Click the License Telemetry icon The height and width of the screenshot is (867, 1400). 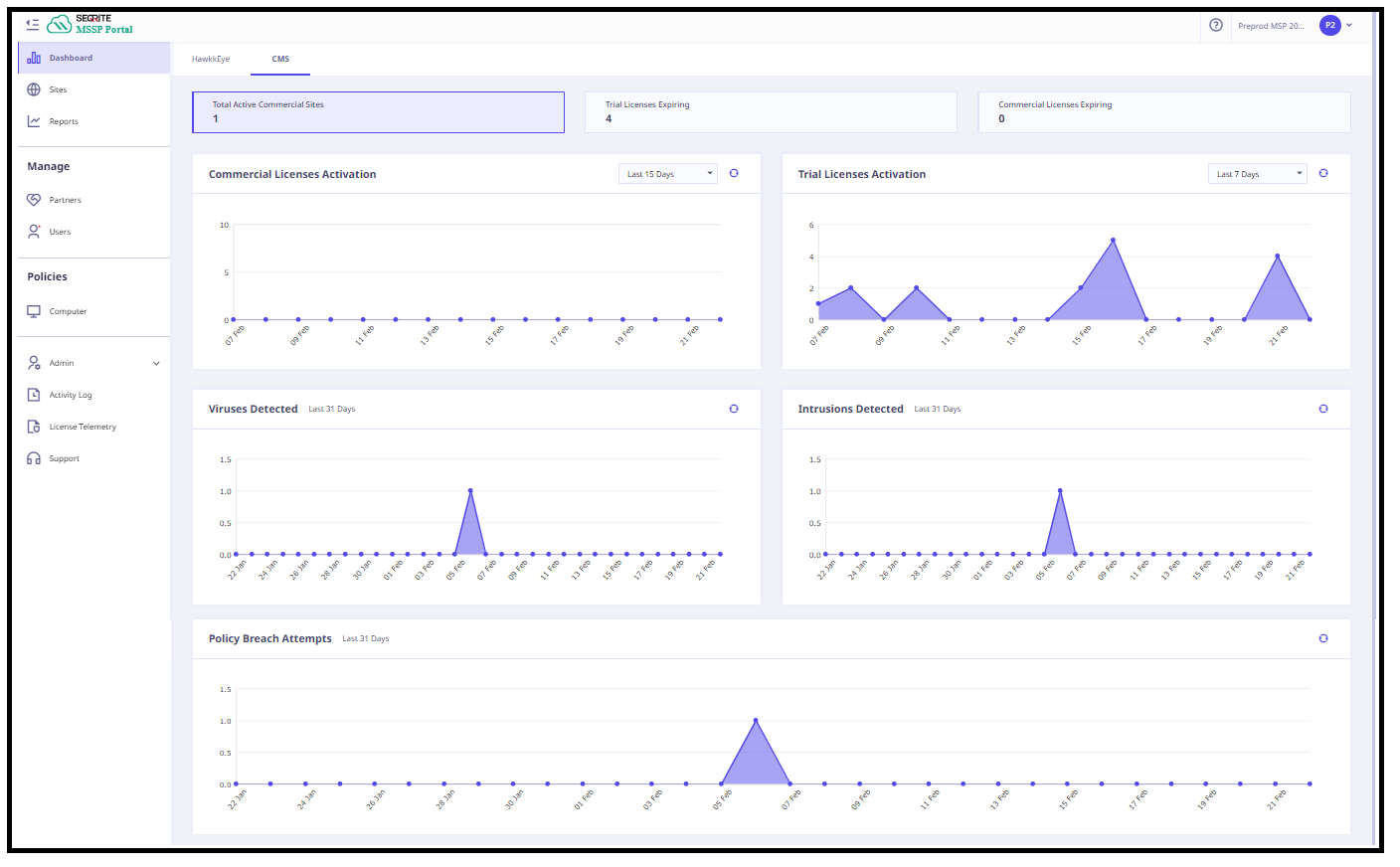(34, 427)
